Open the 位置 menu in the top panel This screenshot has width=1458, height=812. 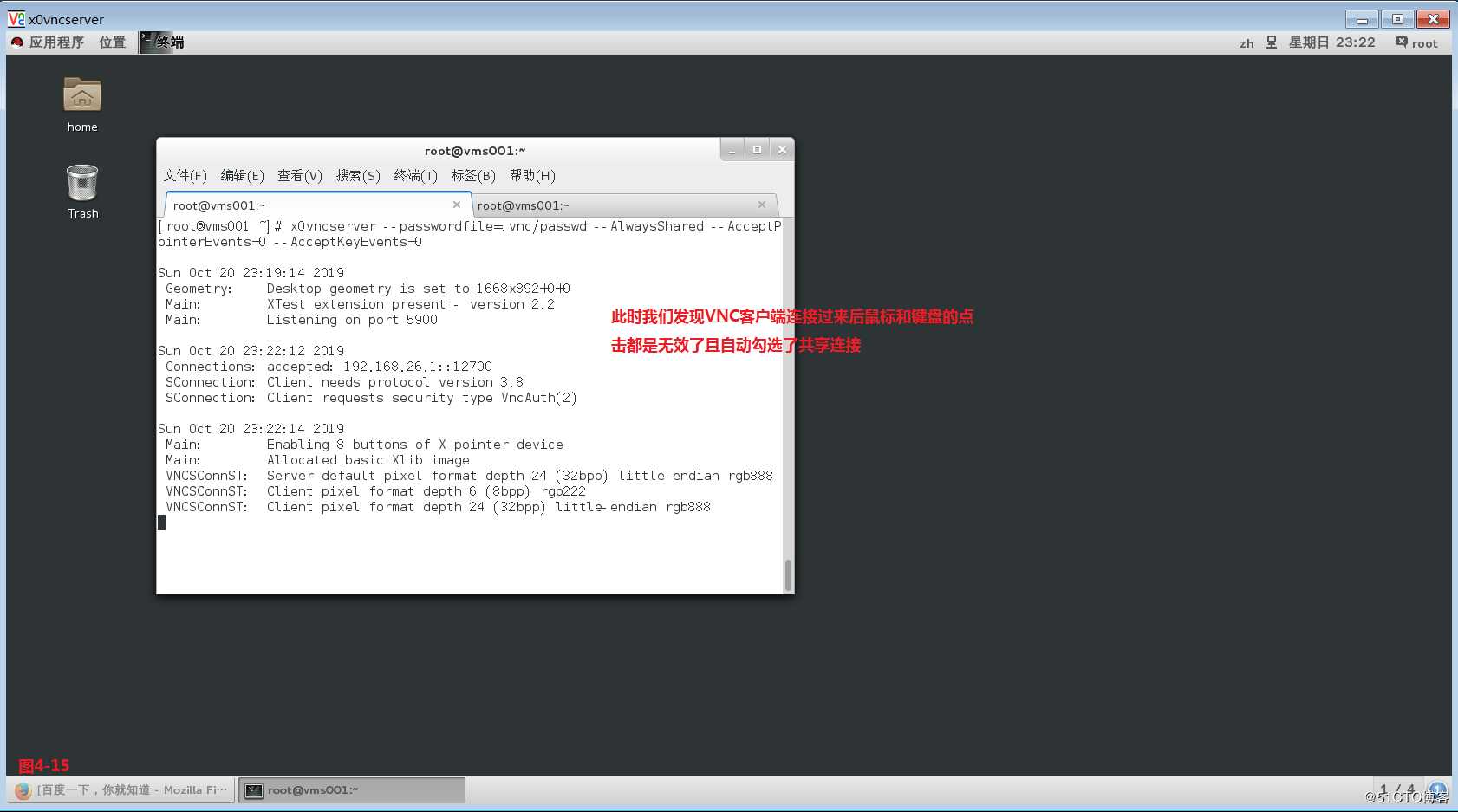coord(112,42)
